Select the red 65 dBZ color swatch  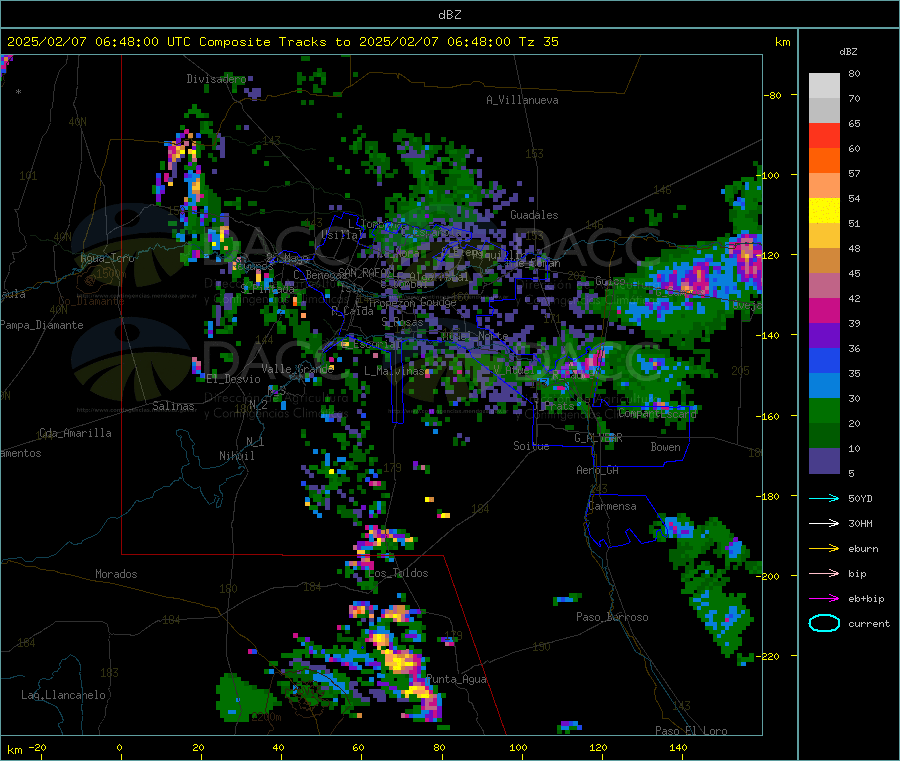pos(824,135)
